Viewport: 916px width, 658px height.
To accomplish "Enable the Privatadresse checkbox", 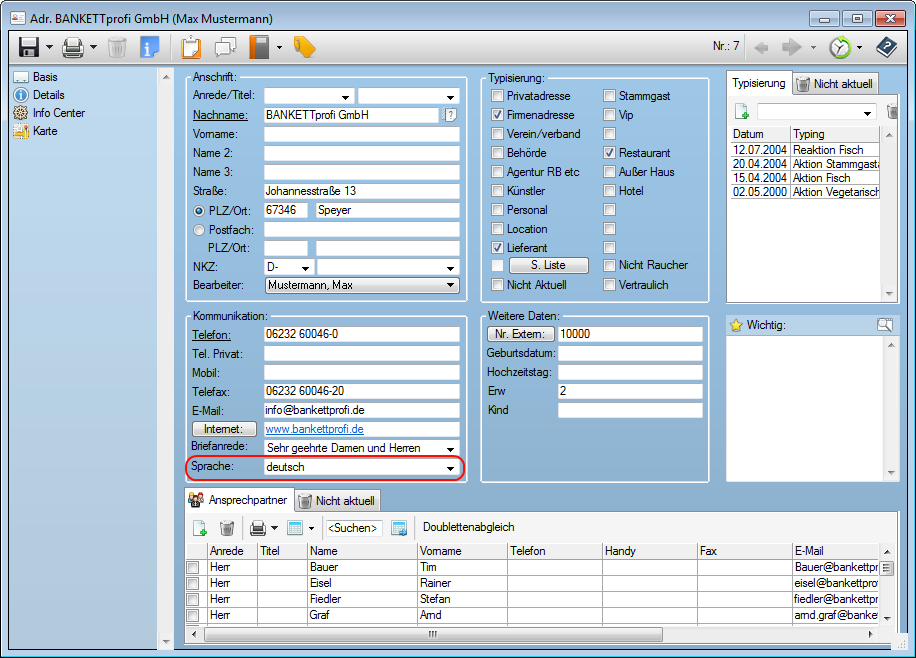I will tap(498, 96).
